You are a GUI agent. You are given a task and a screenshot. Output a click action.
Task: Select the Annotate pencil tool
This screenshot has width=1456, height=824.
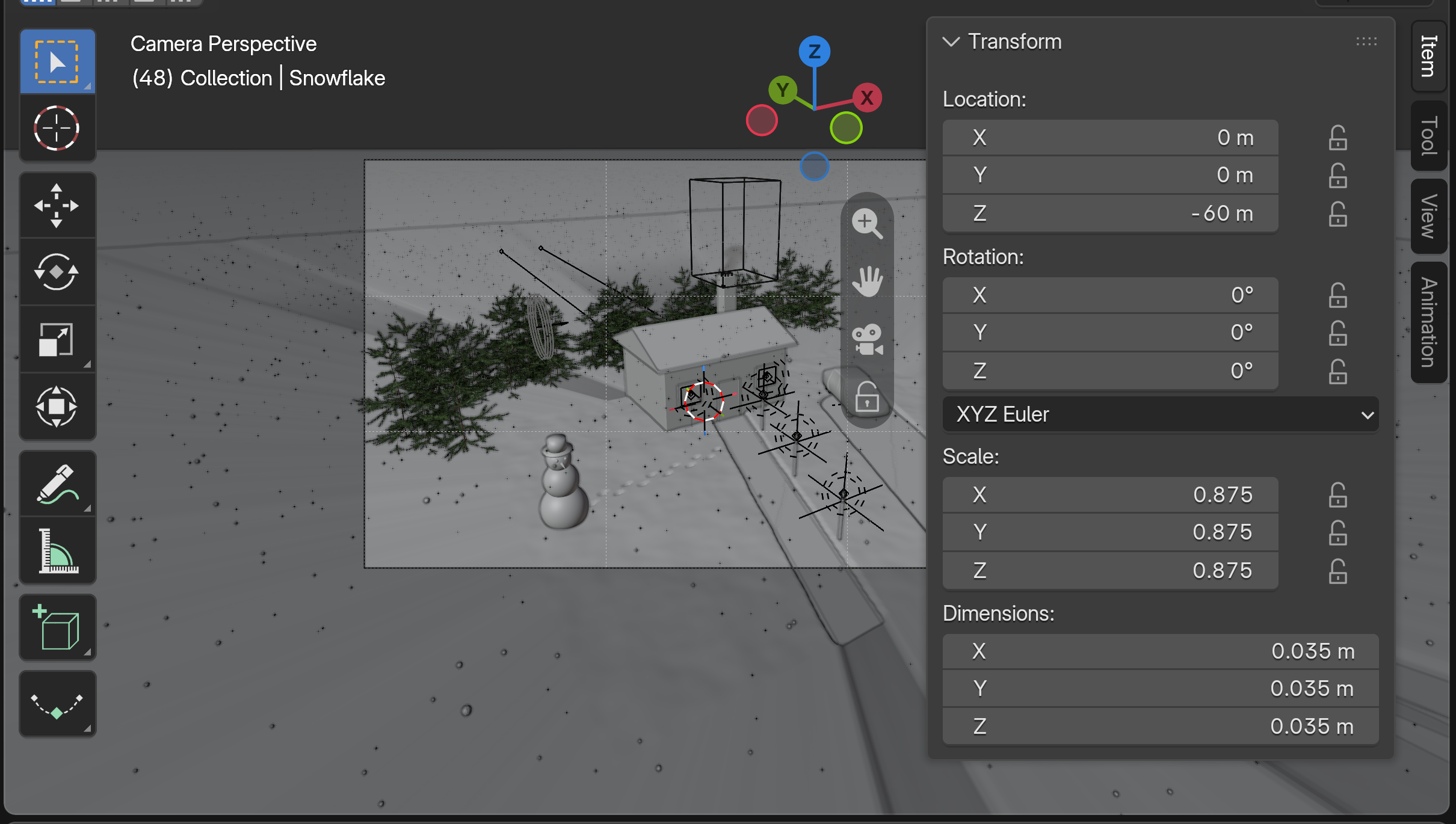(x=57, y=484)
